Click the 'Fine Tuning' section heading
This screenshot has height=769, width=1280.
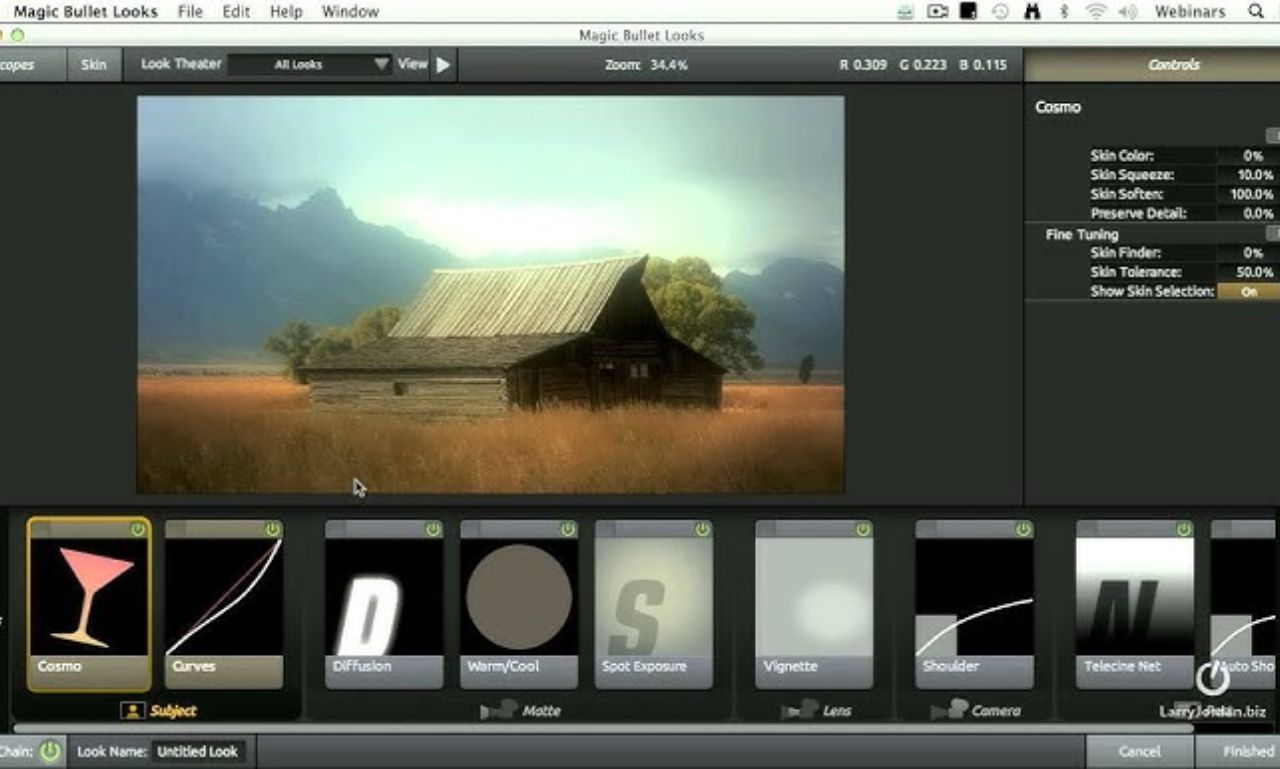1082,234
